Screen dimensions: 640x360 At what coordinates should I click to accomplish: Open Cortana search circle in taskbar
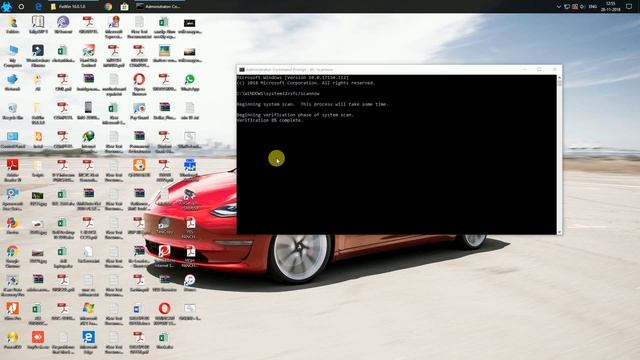[x=21, y=7]
